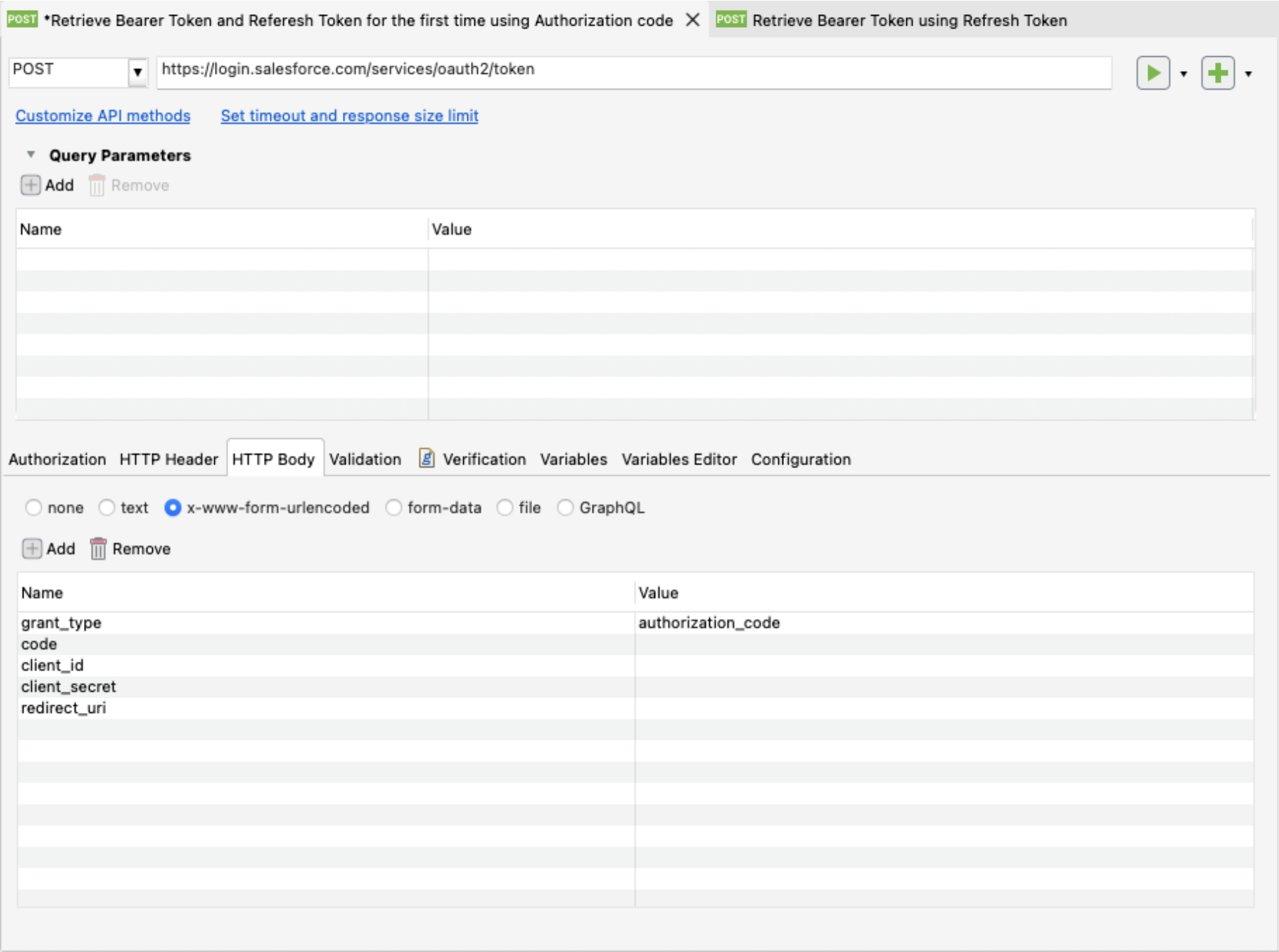Switch to the HTTP Header tab
1279x952 pixels.
169,460
